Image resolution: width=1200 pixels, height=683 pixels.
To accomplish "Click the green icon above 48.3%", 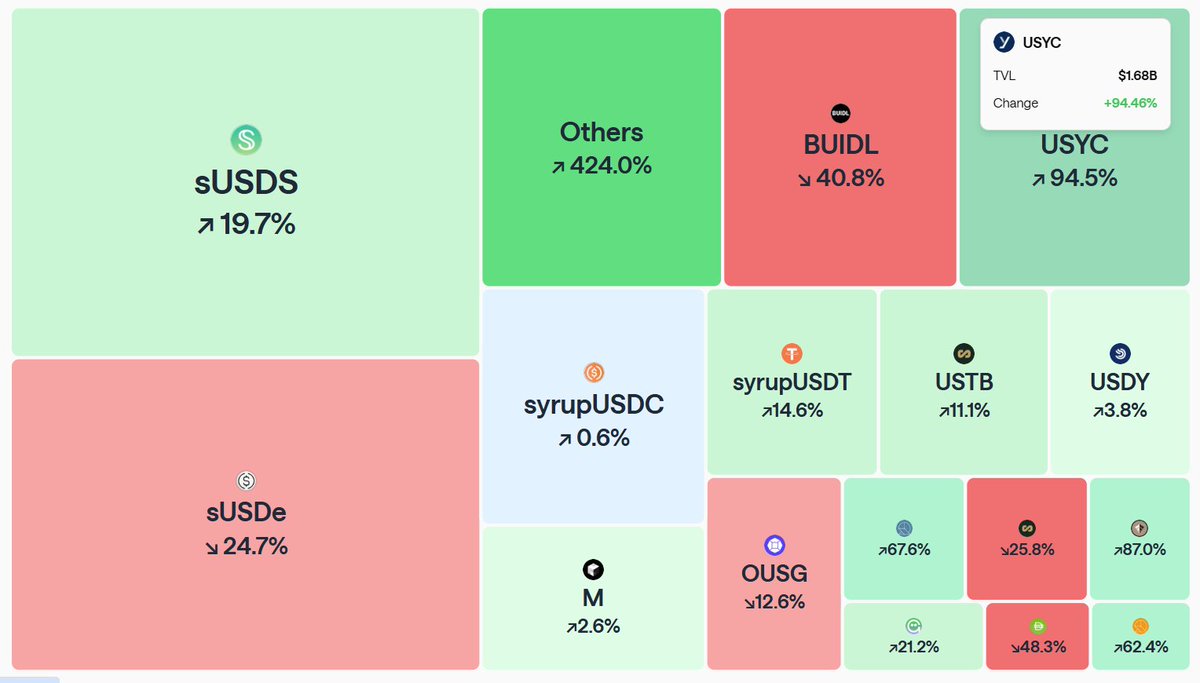I will click(x=1037, y=627).
